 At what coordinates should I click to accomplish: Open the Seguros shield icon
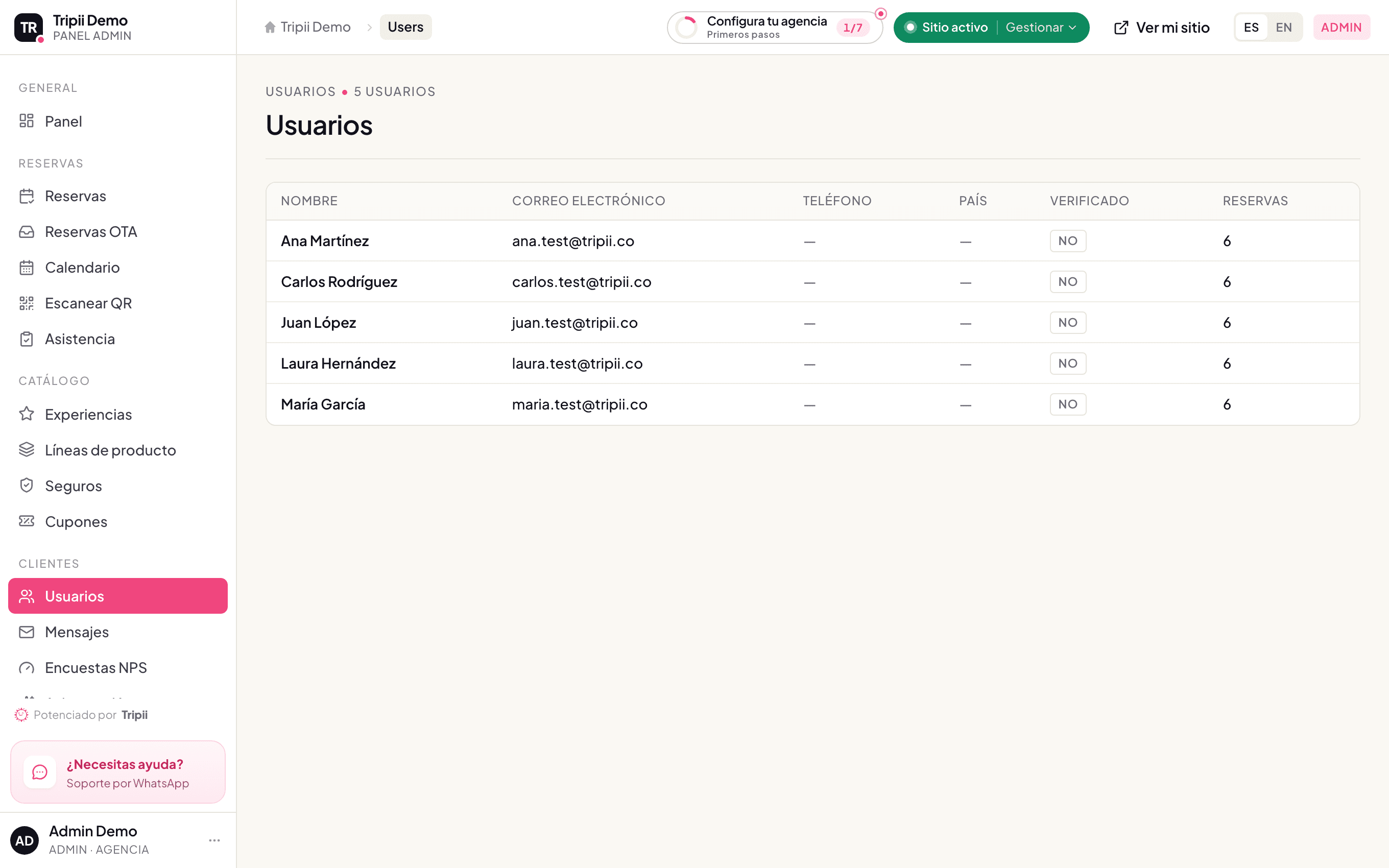click(x=27, y=486)
